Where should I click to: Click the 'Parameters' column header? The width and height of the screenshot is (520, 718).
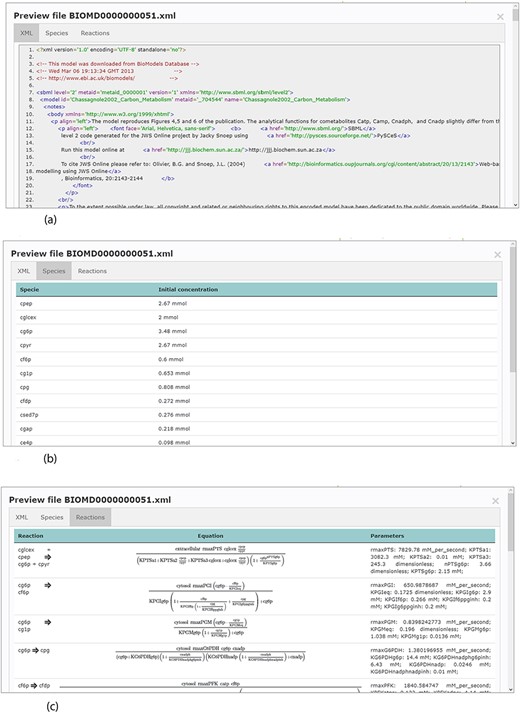(387, 536)
